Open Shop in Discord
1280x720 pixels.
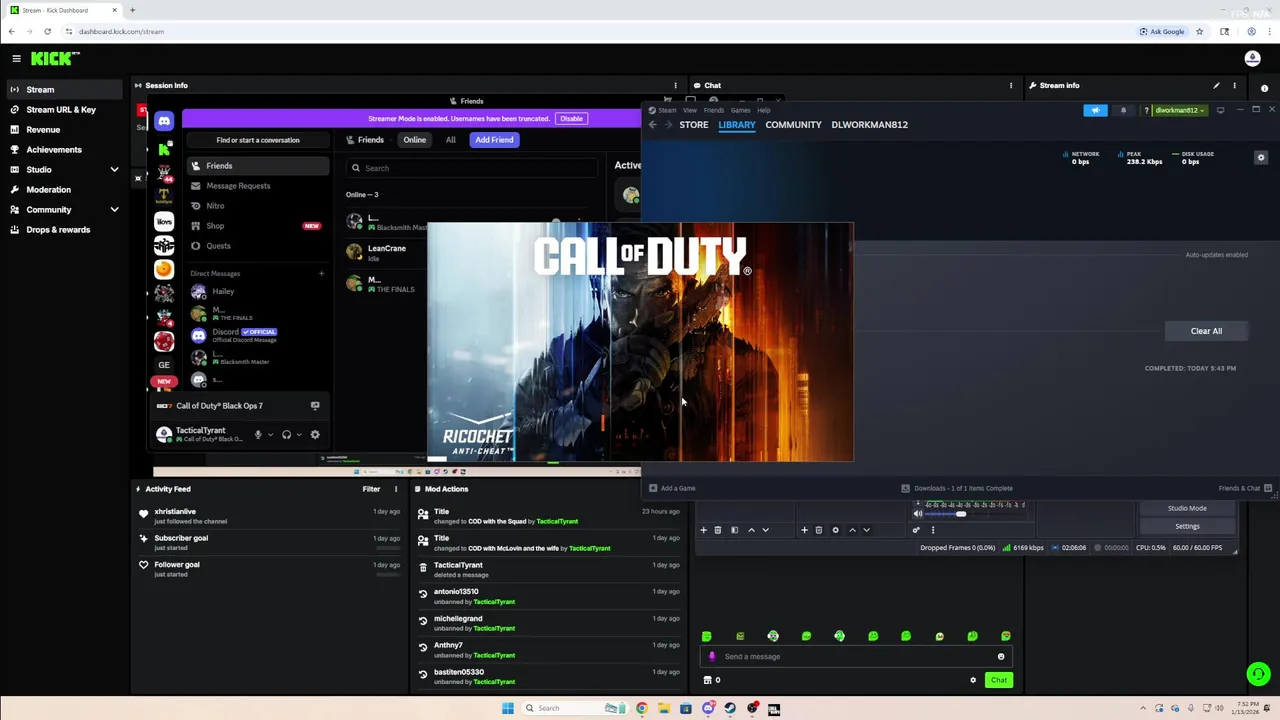pos(257,226)
